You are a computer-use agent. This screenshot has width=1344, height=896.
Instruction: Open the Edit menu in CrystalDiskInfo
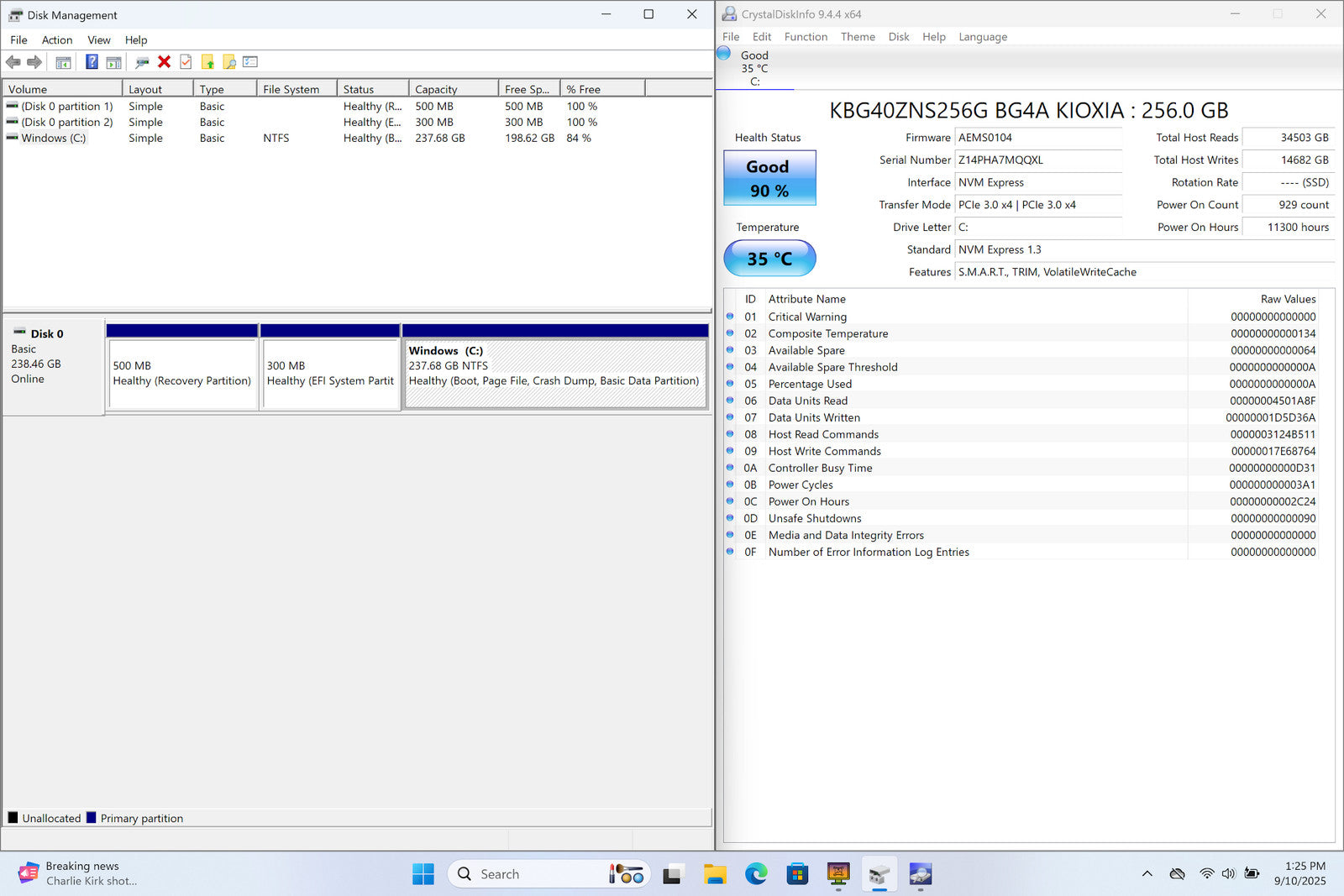click(762, 37)
